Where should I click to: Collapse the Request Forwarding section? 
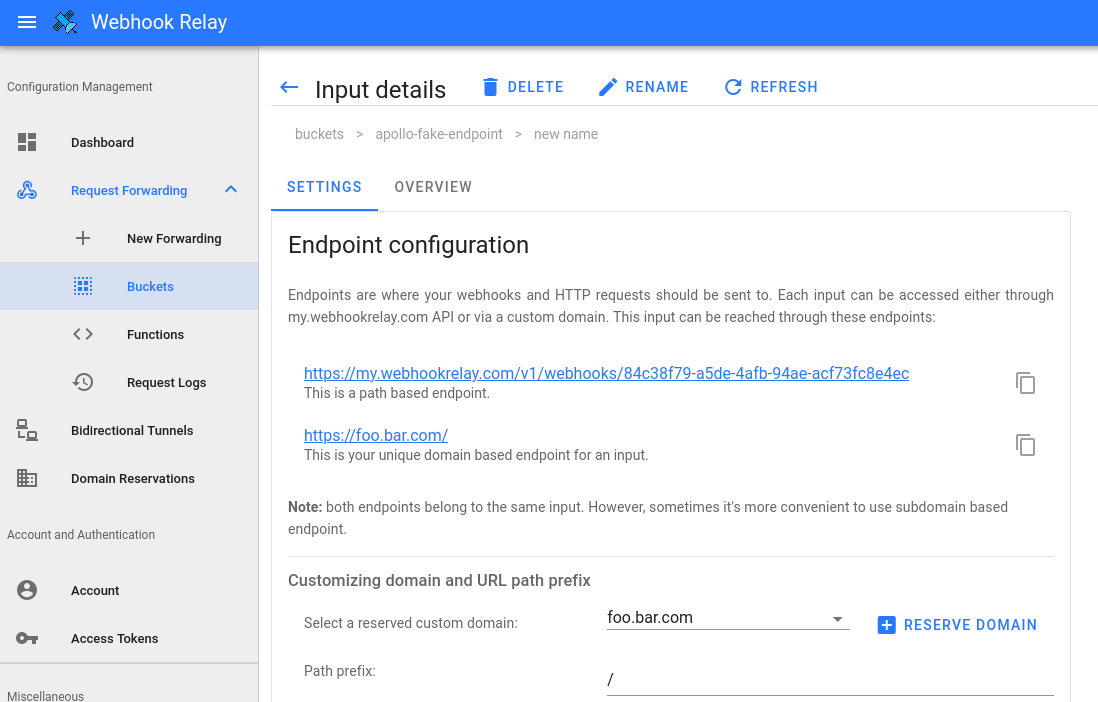(231, 188)
